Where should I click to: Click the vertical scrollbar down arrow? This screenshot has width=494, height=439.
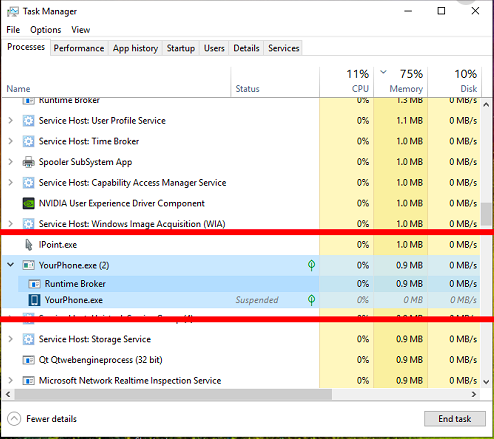pos(486,382)
